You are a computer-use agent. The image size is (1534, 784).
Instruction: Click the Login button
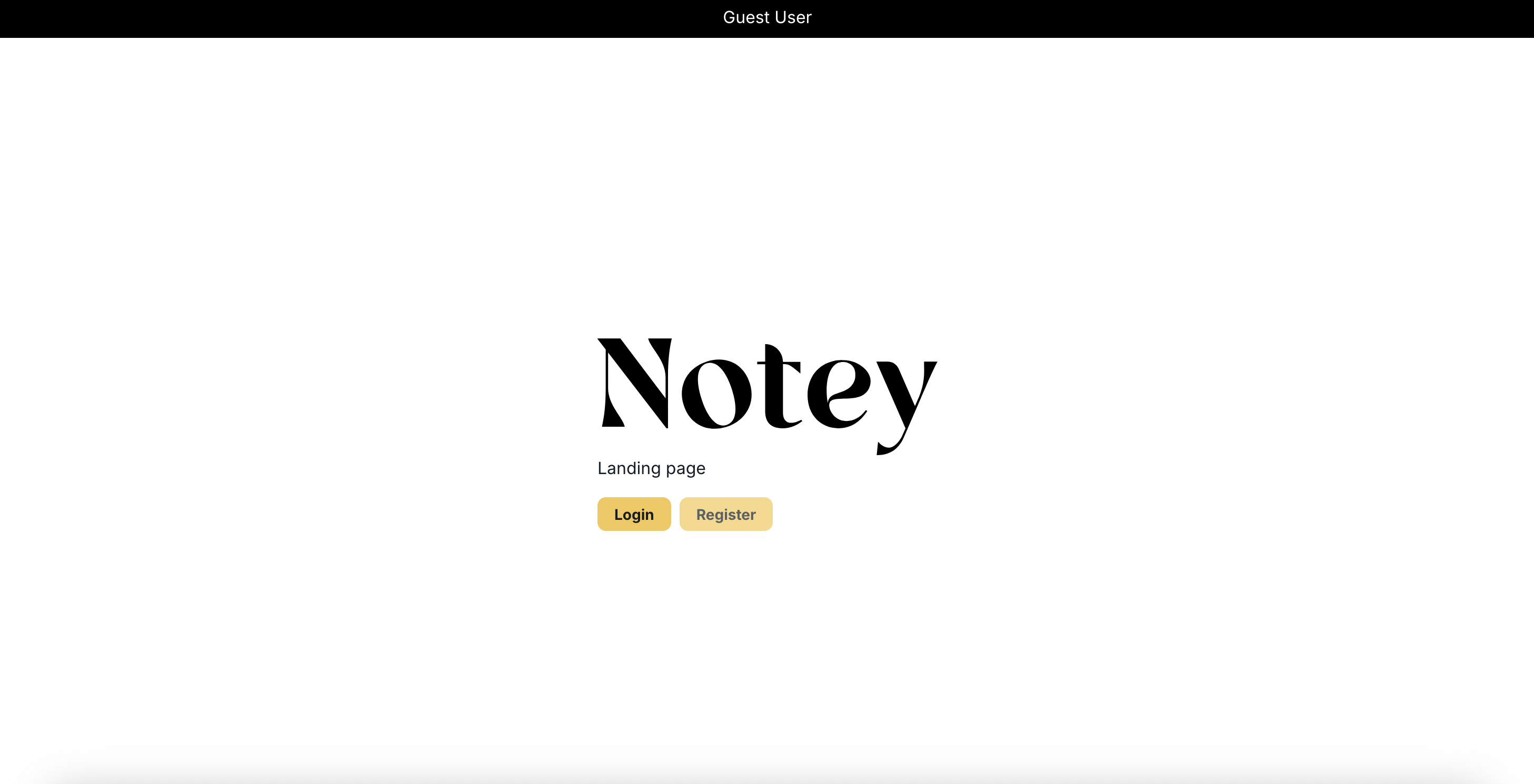634,514
